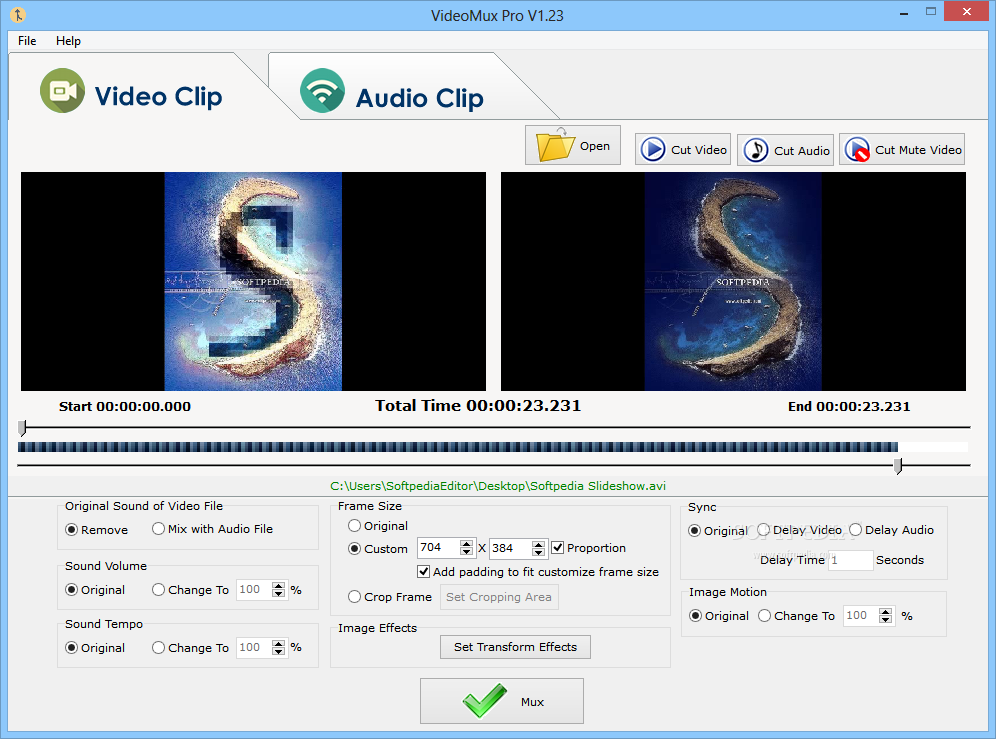
Task: Click the Video Clip camera icon
Action: [x=62, y=91]
